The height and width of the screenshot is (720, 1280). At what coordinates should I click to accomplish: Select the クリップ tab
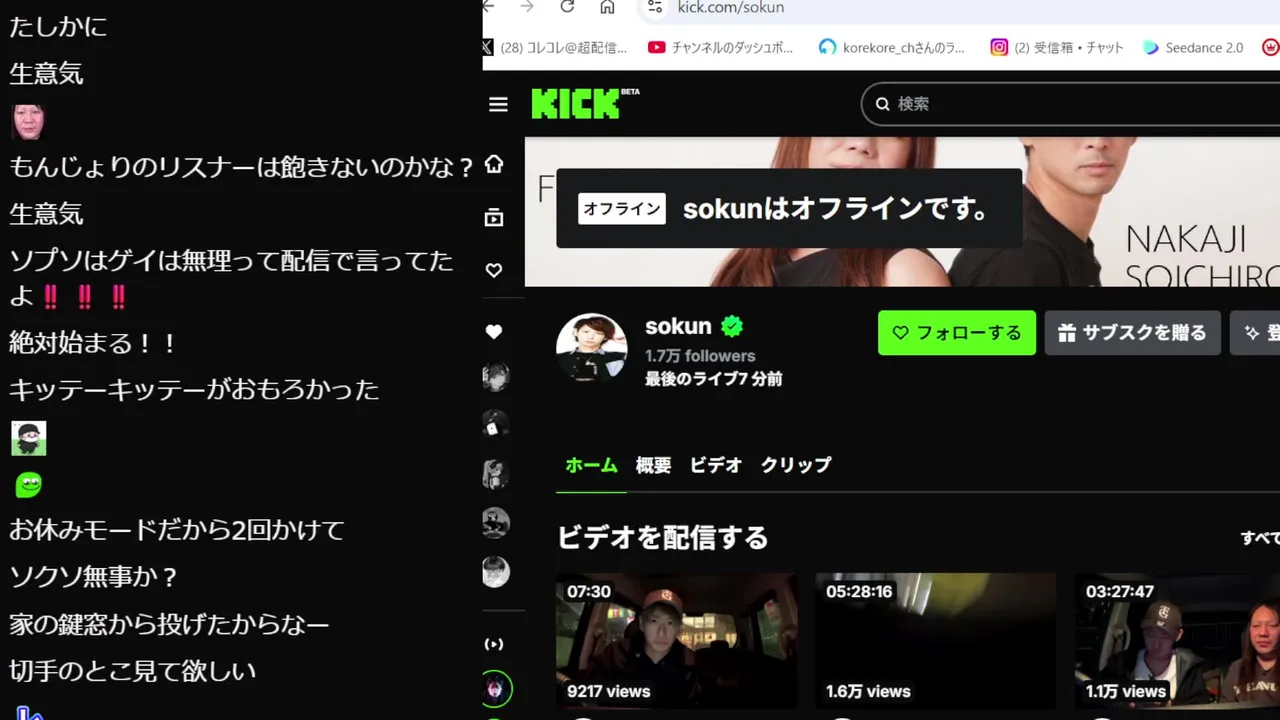tap(796, 465)
